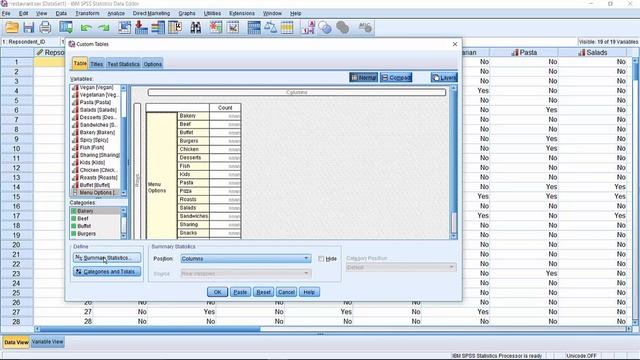Open variables info toolbar icon

point(158,28)
